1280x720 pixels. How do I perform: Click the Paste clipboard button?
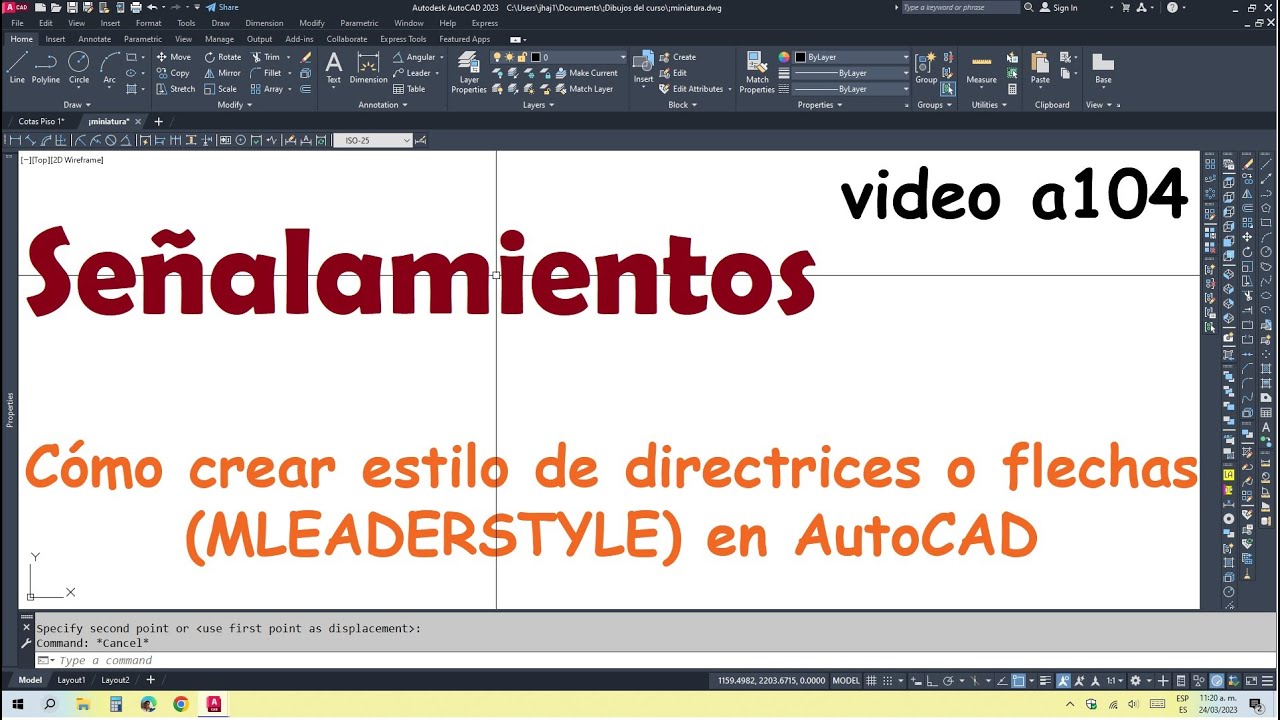click(1040, 68)
